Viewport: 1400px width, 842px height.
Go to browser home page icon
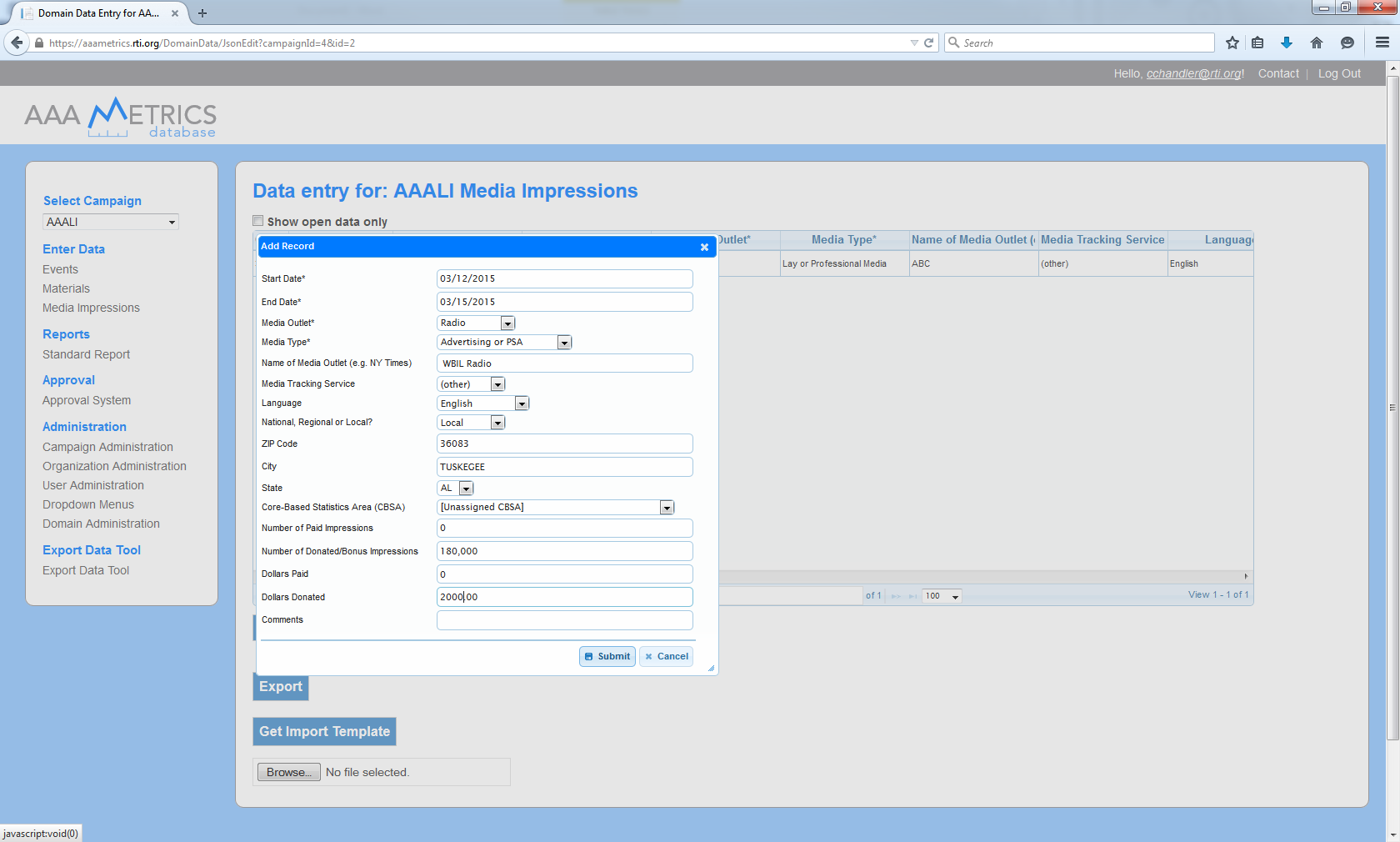click(x=1316, y=43)
